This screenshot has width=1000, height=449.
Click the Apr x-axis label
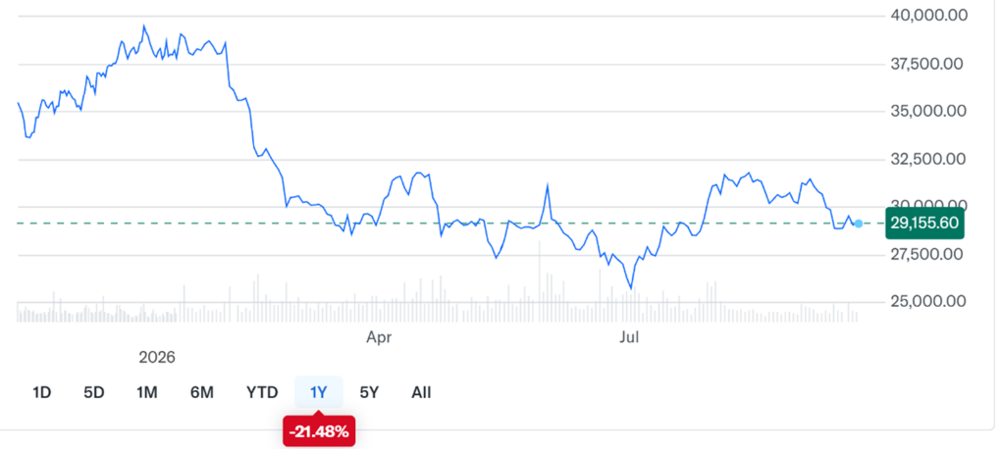[379, 337]
